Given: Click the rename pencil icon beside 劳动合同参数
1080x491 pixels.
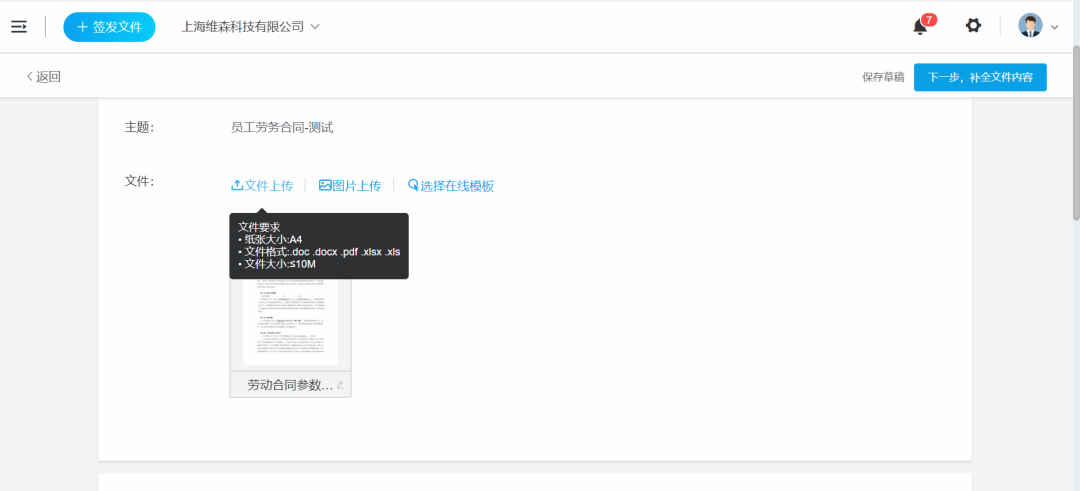Looking at the screenshot, I should [x=340, y=385].
